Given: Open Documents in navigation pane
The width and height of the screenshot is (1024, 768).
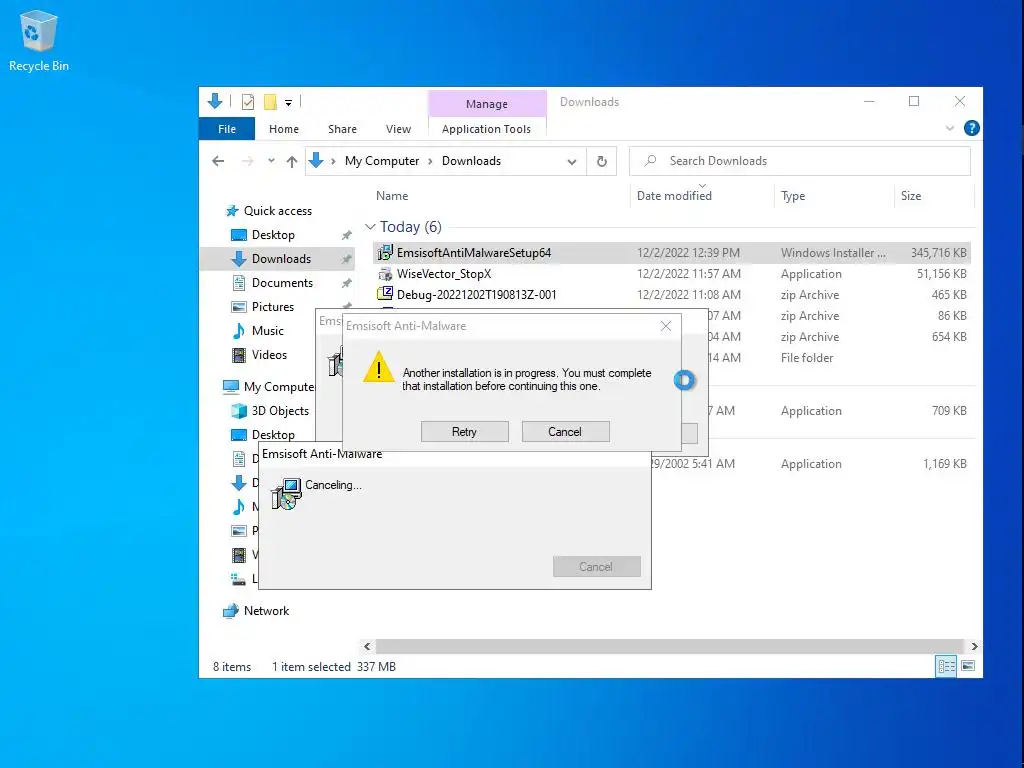Looking at the screenshot, I should 282,283.
